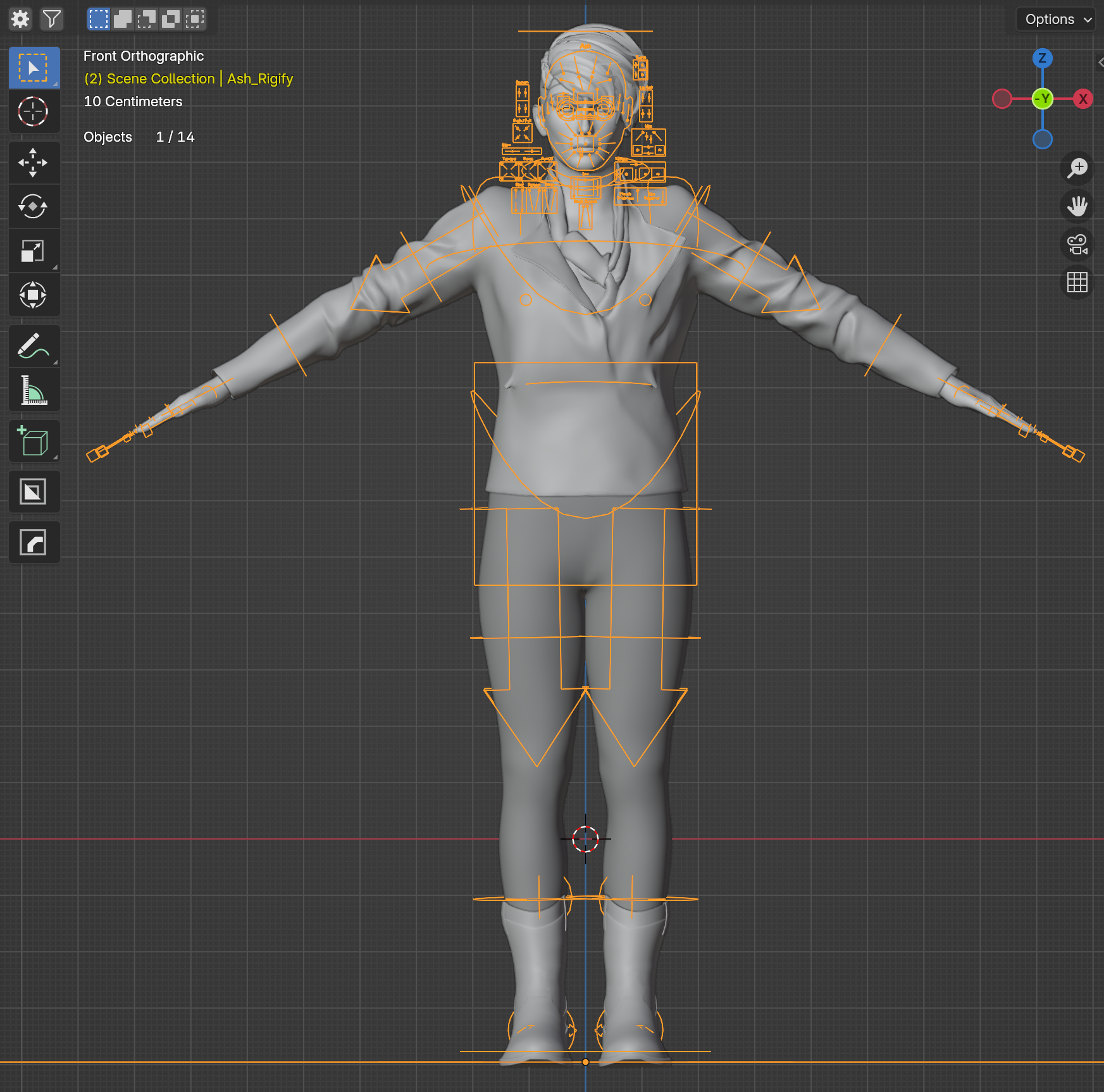Select the Add Cube tool
This screenshot has height=1092, width=1104.
pyautogui.click(x=34, y=441)
